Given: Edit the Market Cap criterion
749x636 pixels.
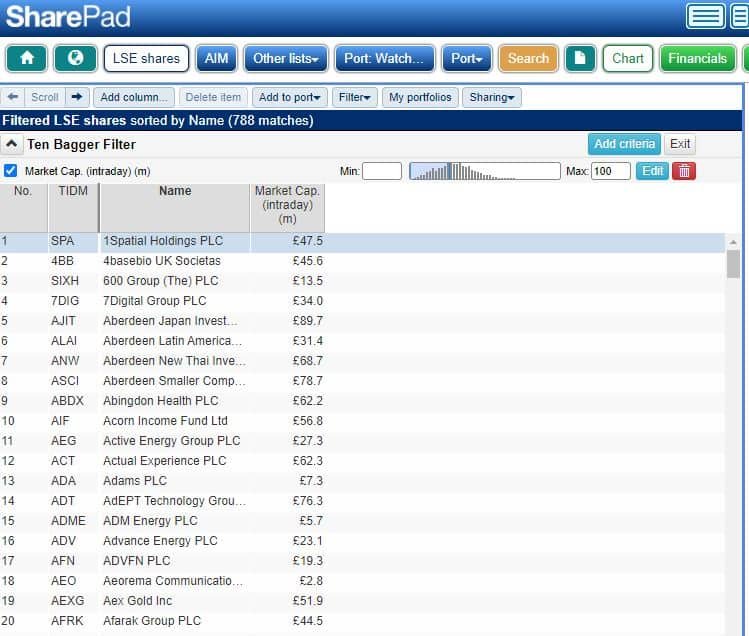Looking at the screenshot, I should pos(652,171).
